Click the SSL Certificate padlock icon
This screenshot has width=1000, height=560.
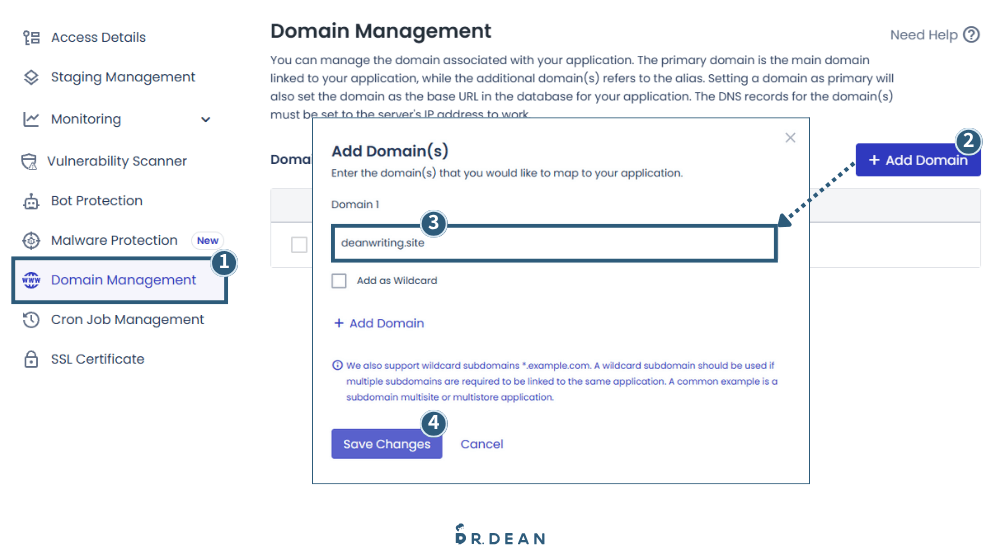pos(31,360)
